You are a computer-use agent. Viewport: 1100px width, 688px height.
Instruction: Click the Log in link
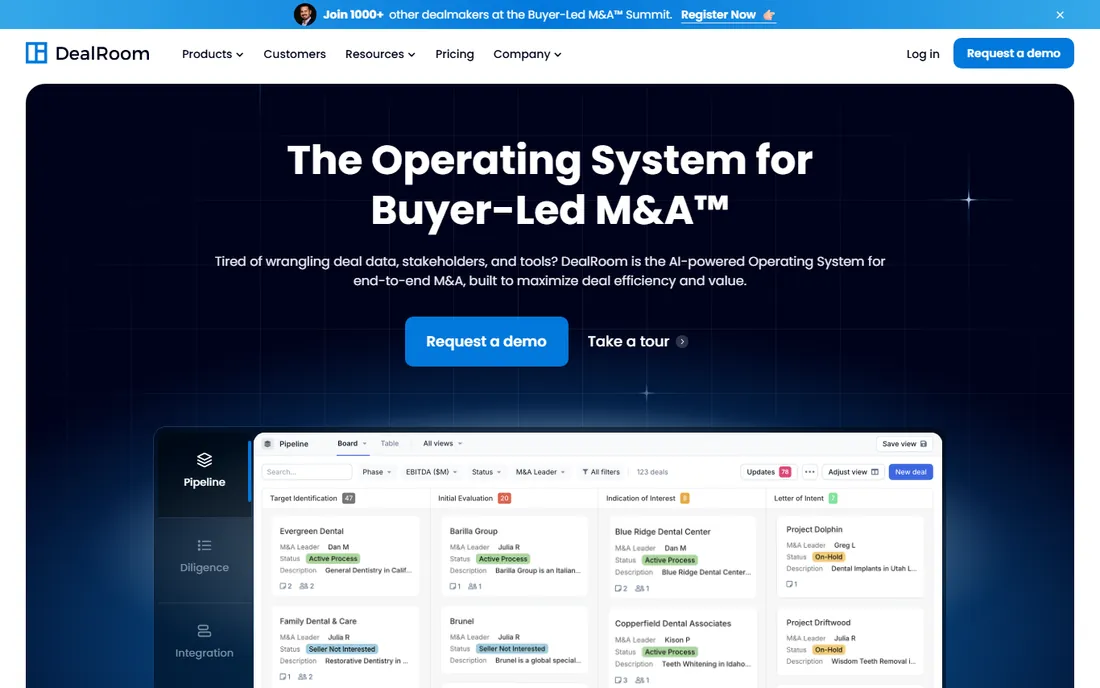(923, 54)
